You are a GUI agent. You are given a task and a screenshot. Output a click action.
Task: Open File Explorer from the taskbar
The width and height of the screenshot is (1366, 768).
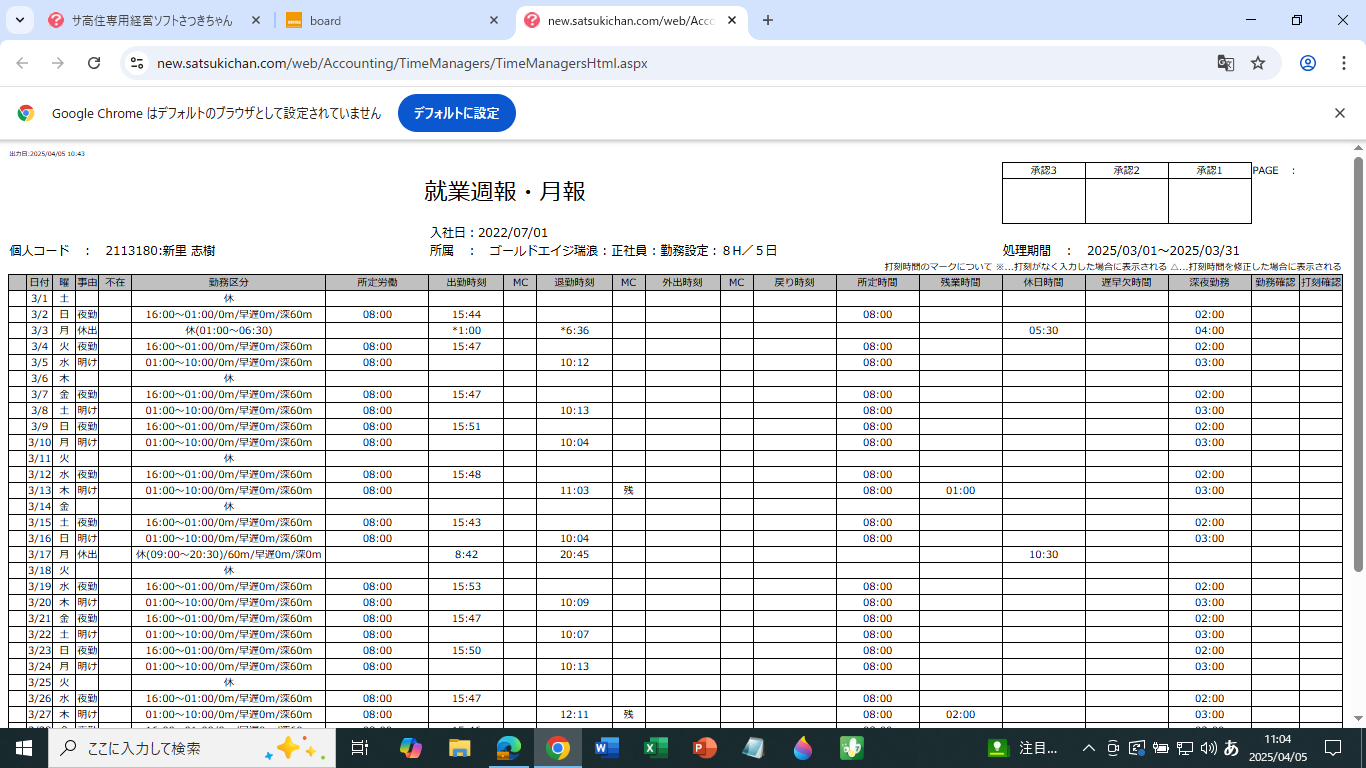point(460,748)
